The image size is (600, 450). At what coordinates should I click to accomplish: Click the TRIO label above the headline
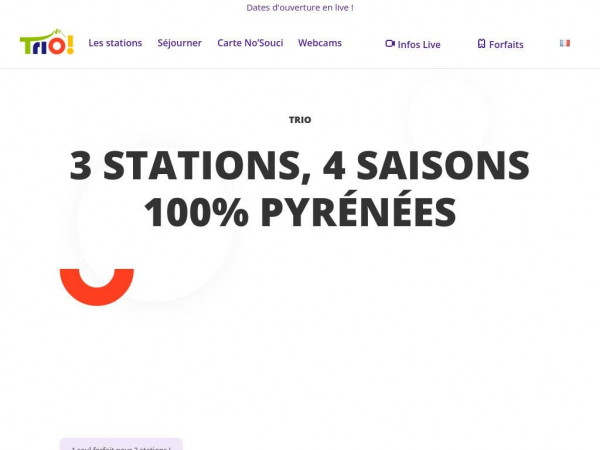click(x=300, y=120)
